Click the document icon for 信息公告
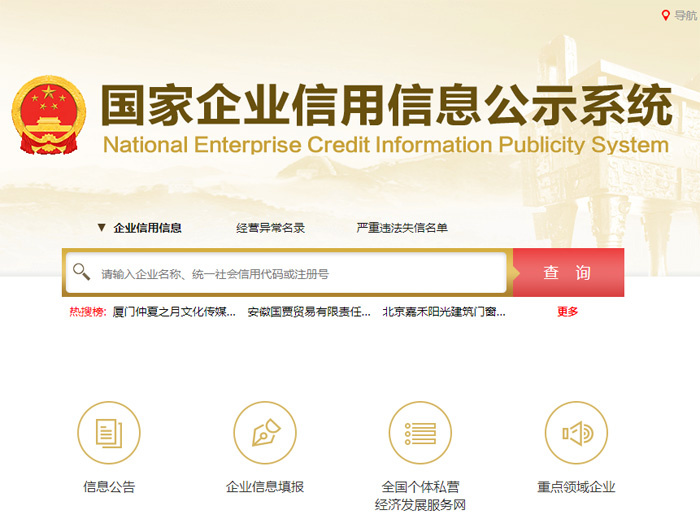The width and height of the screenshot is (700, 519). (109, 432)
